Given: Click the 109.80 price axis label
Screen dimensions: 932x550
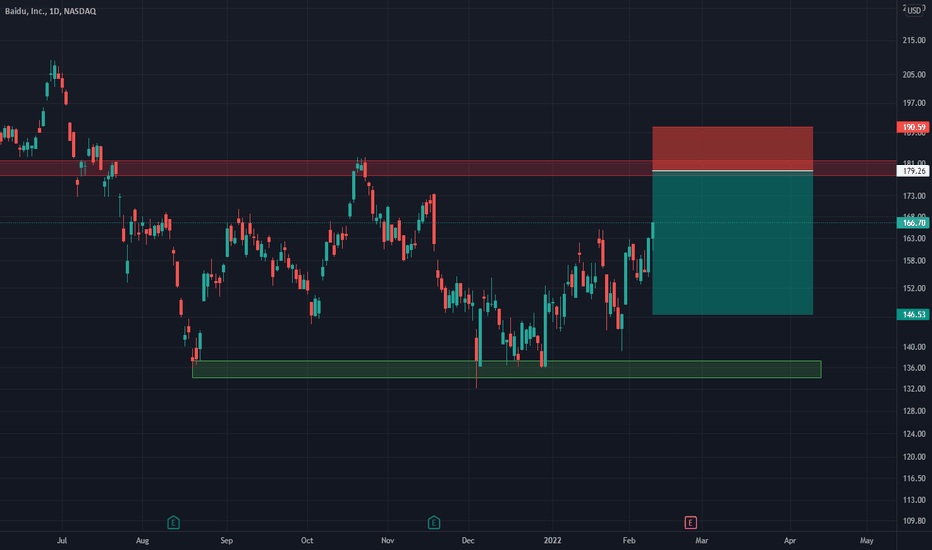Looking at the screenshot, I should pyautogui.click(x=914, y=521).
